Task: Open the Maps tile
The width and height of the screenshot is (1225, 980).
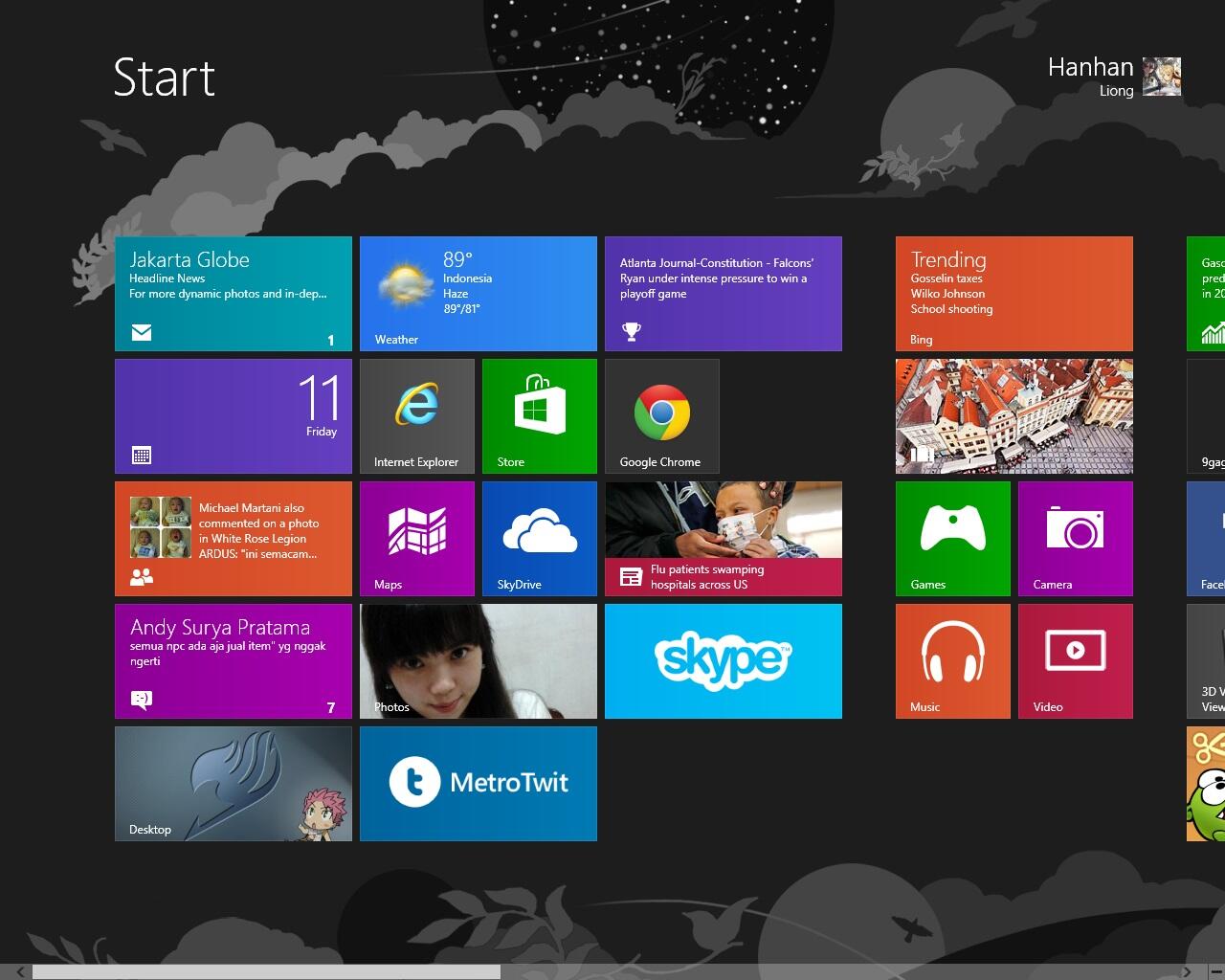Action: click(x=417, y=539)
